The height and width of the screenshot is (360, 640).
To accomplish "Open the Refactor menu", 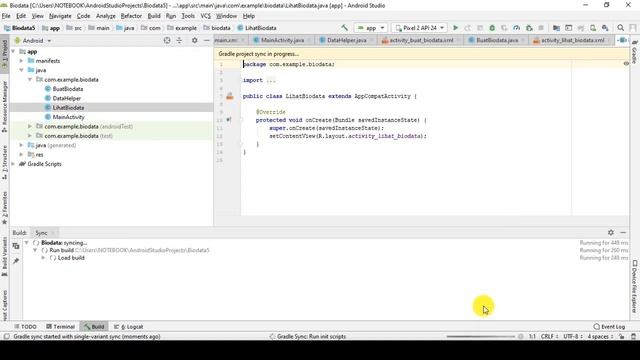I will coord(131,16).
